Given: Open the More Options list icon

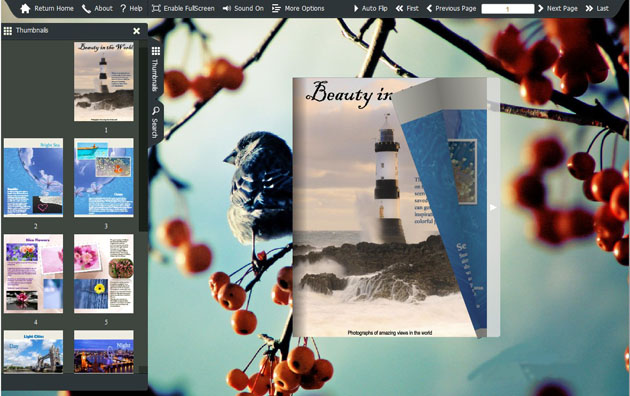Looking at the screenshot, I should pos(276,8).
